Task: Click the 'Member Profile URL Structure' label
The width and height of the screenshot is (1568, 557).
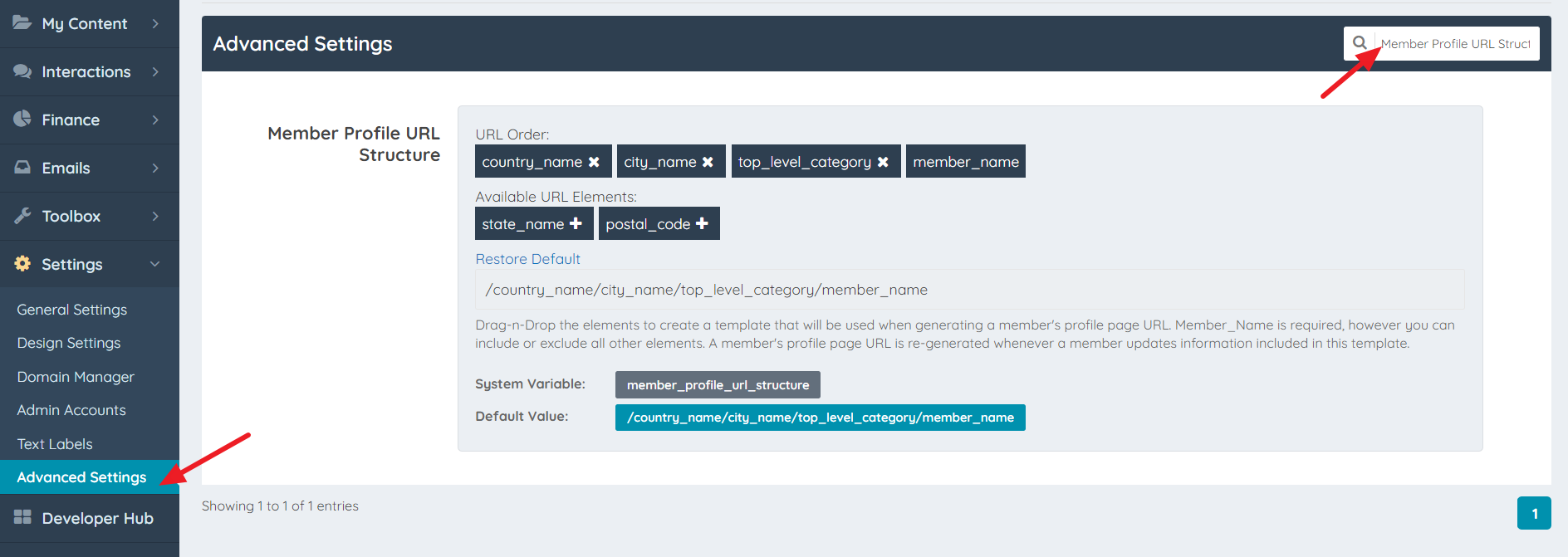Action: (x=354, y=144)
